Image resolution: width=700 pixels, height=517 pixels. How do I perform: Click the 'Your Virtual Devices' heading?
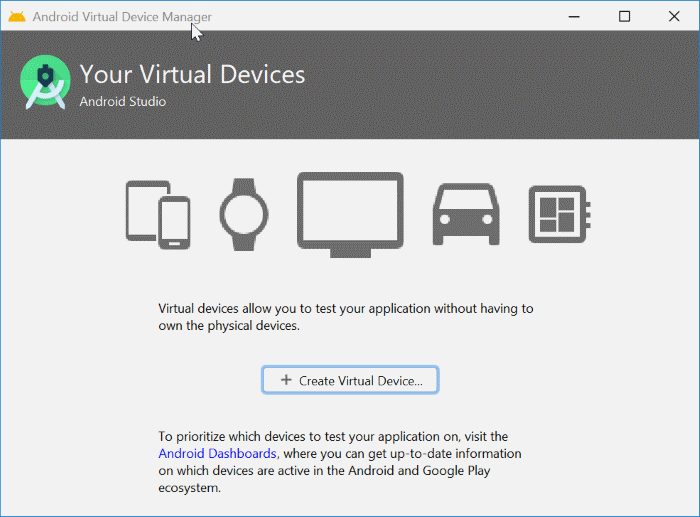coord(192,74)
